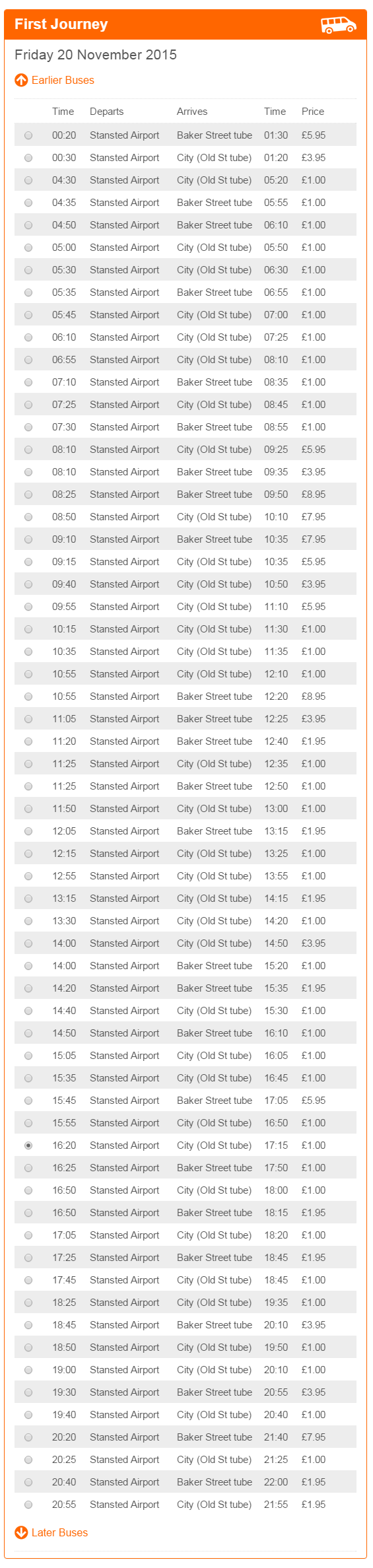The height and width of the screenshot is (1568, 373).
Task: Open the Earlier Buses link
Action: tap(63, 81)
